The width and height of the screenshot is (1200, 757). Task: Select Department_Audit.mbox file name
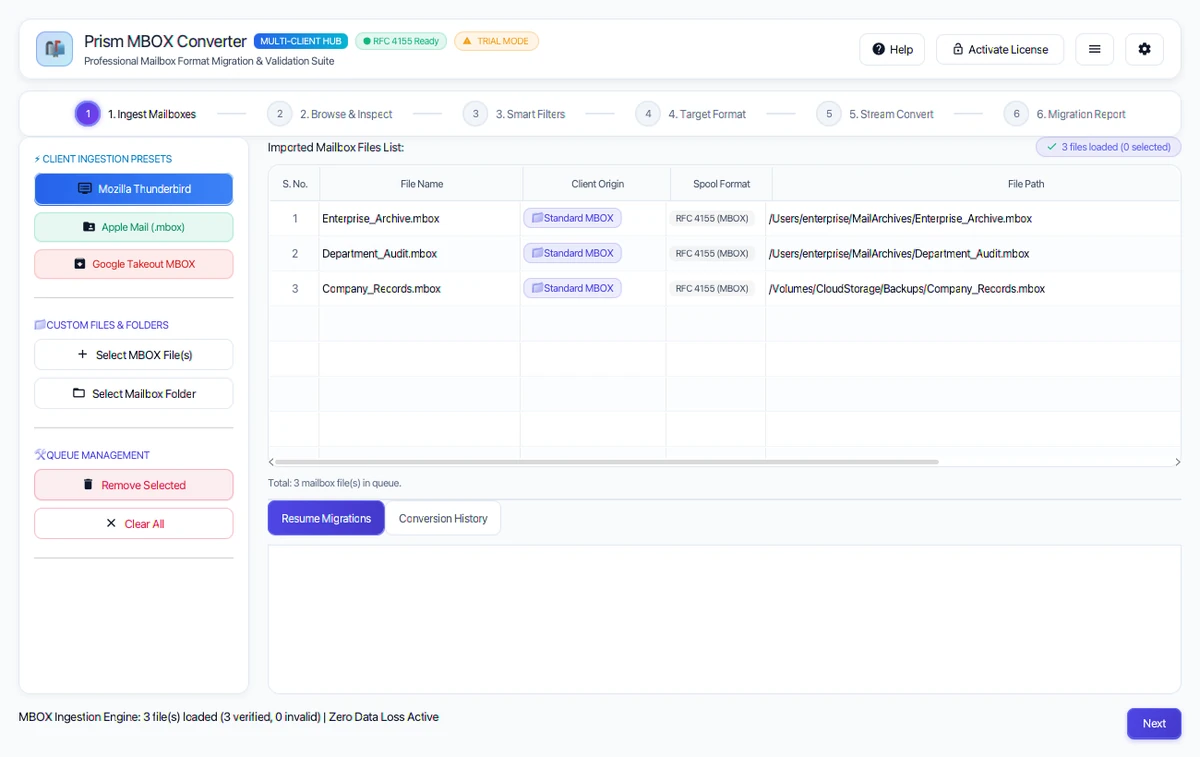pos(380,253)
